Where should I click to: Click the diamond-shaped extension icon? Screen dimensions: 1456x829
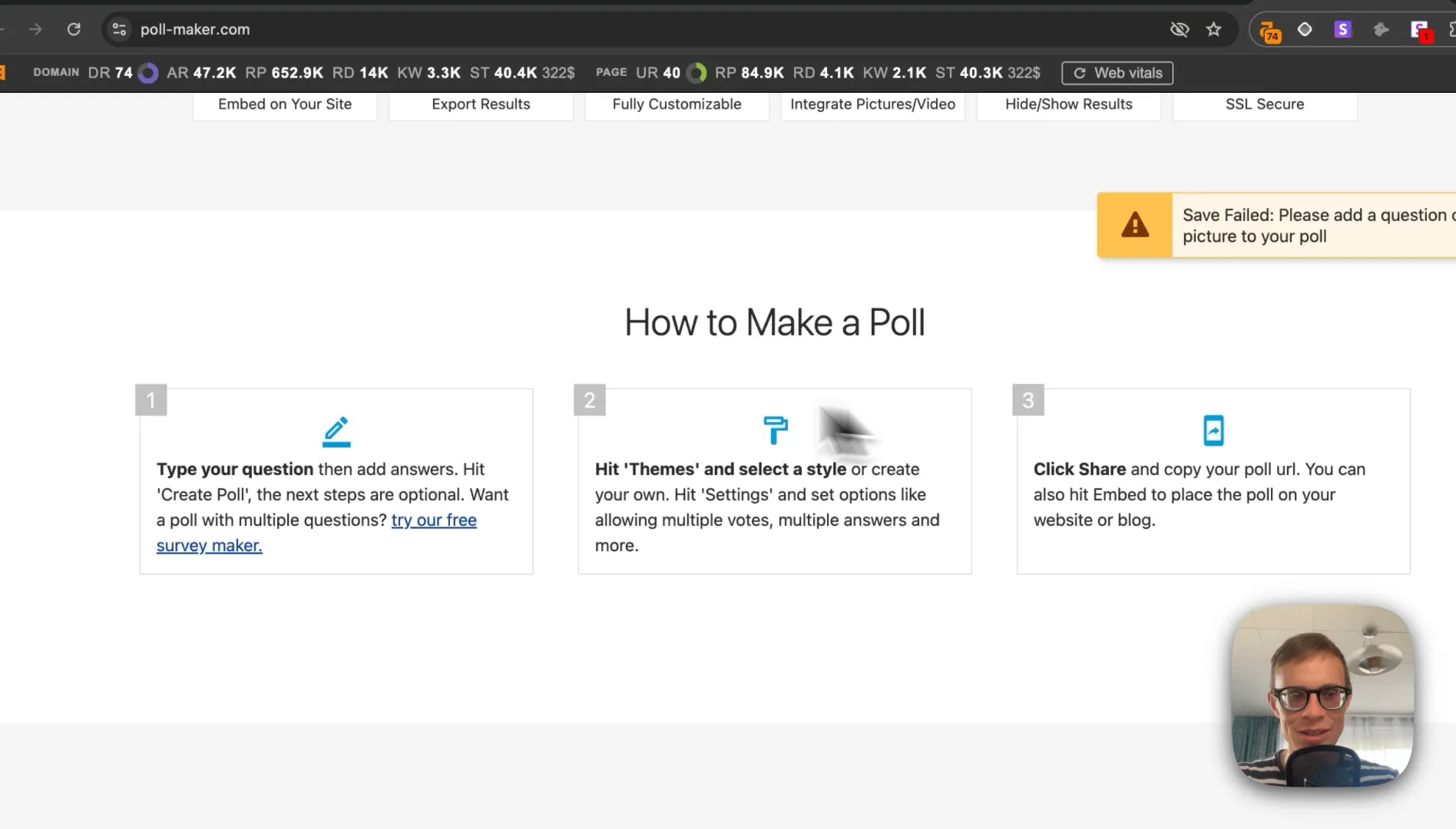coord(1305,29)
